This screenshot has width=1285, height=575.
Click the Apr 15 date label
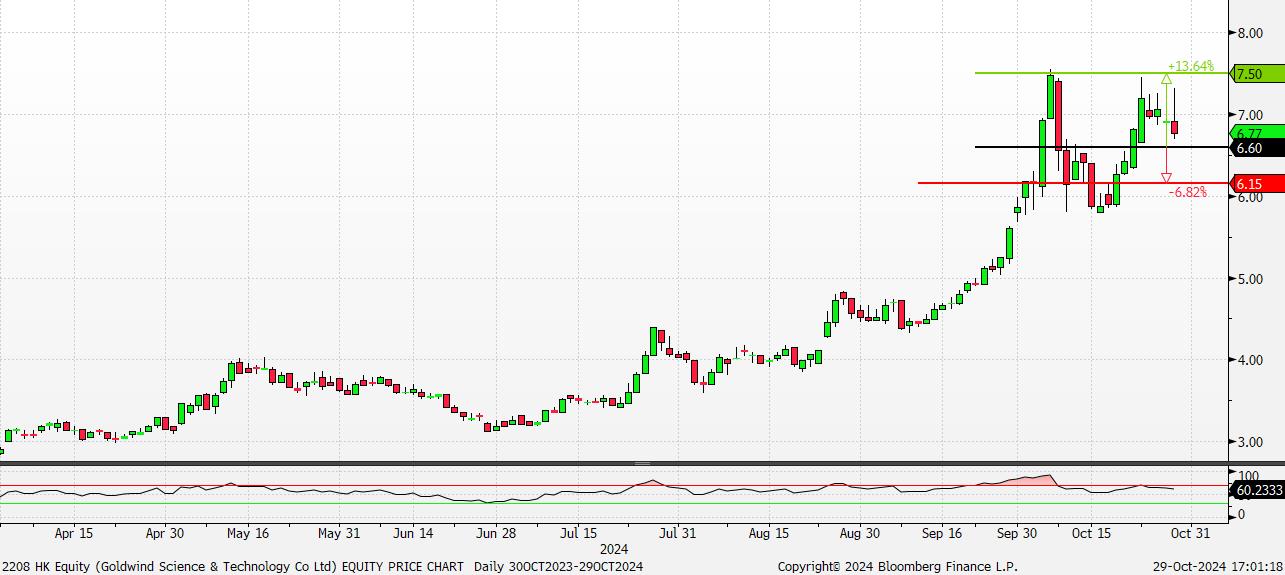pyautogui.click(x=73, y=534)
